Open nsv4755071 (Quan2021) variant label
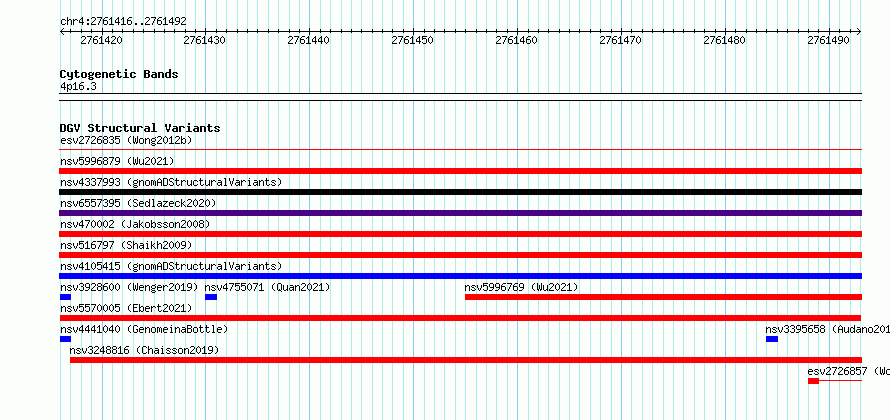890x420 pixels. coord(267,287)
